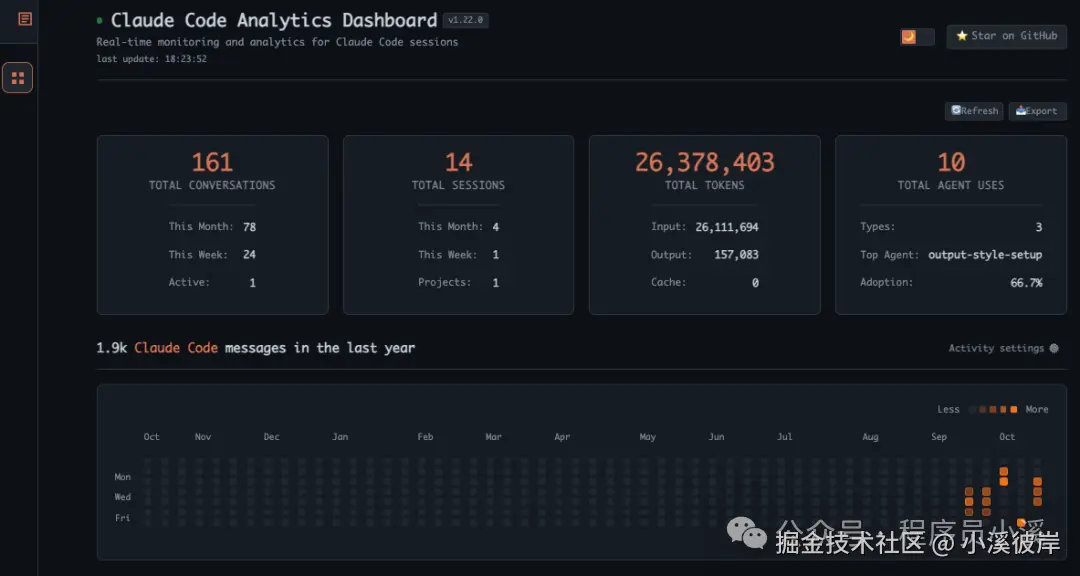The height and width of the screenshot is (576, 1080).
Task: Click conversations This Month value 78
Action: (249, 227)
